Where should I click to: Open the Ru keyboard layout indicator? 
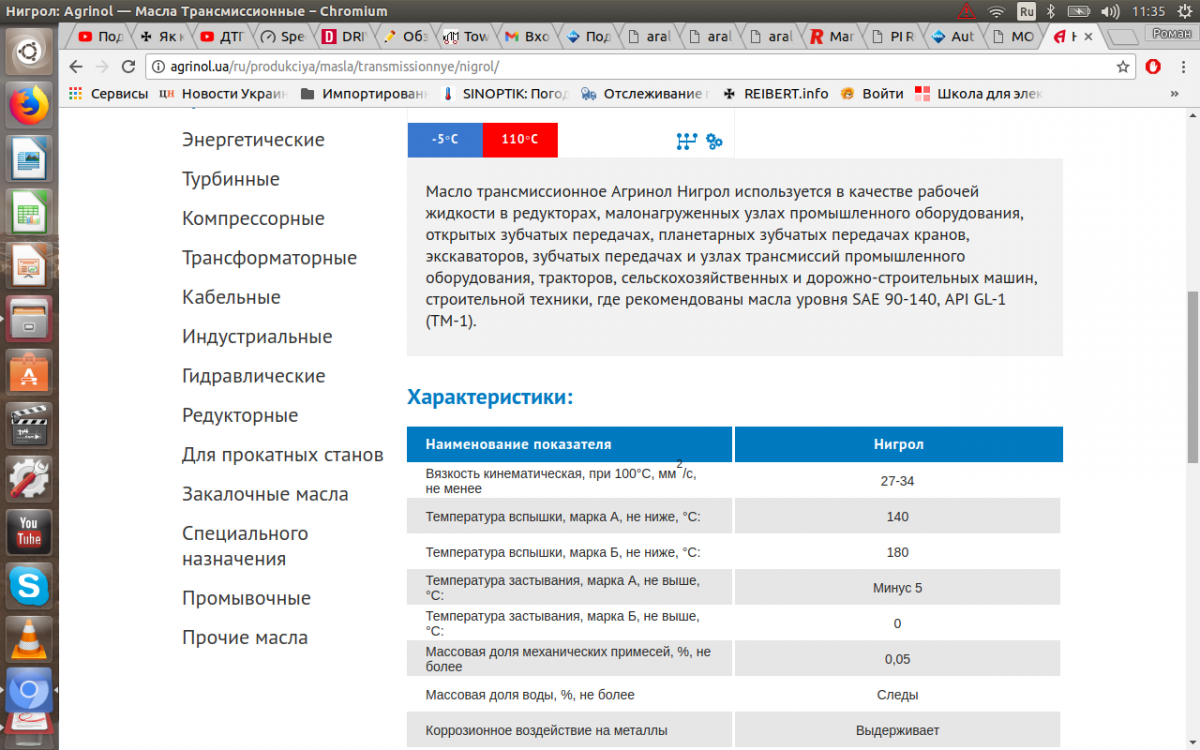(x=1026, y=12)
